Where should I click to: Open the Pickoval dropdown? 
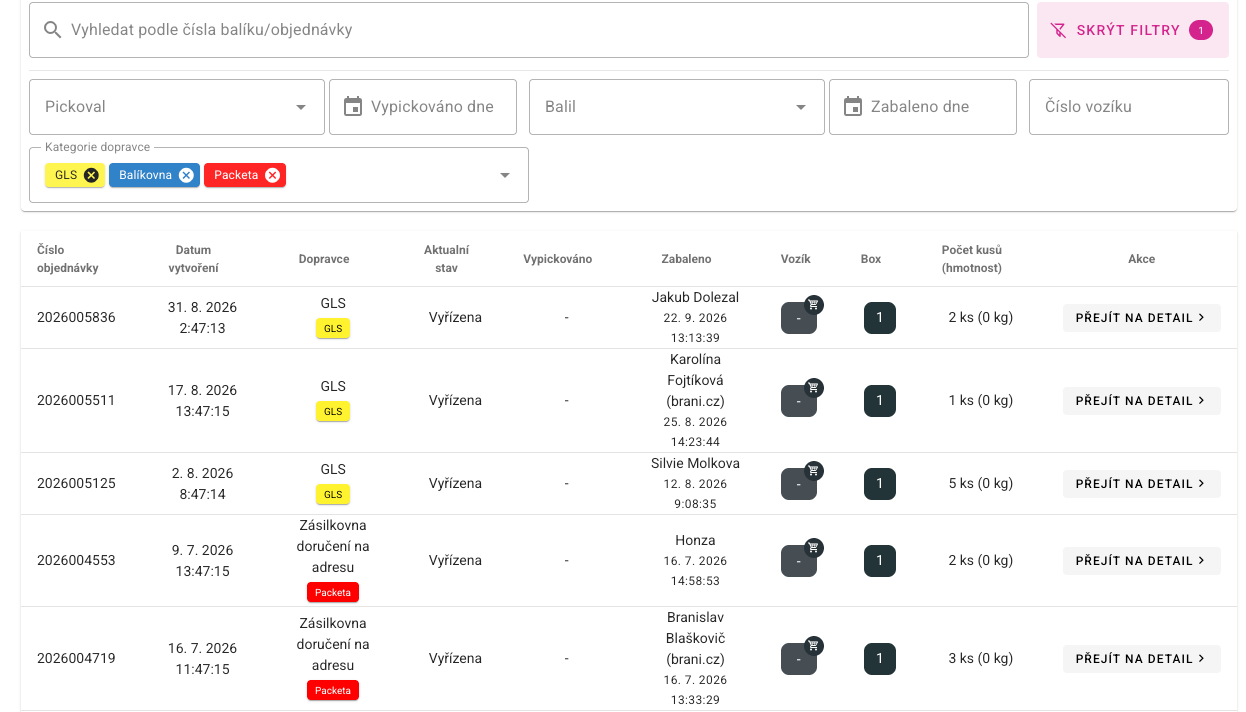click(177, 107)
